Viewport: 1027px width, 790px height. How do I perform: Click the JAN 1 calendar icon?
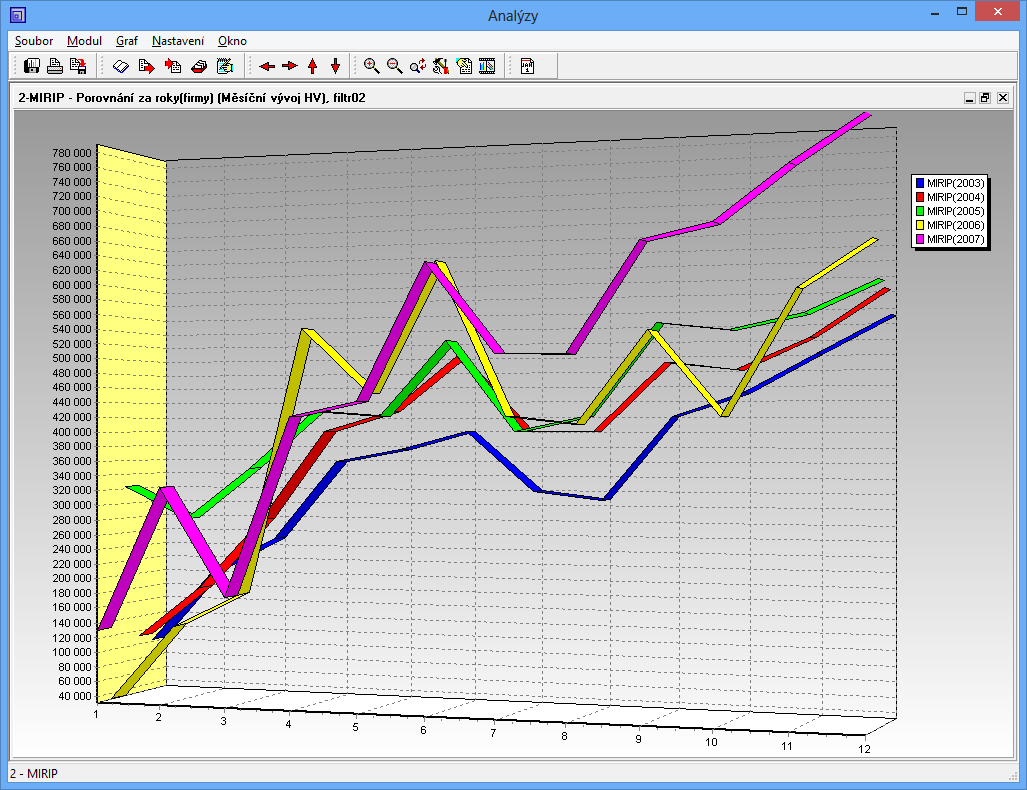[527, 66]
